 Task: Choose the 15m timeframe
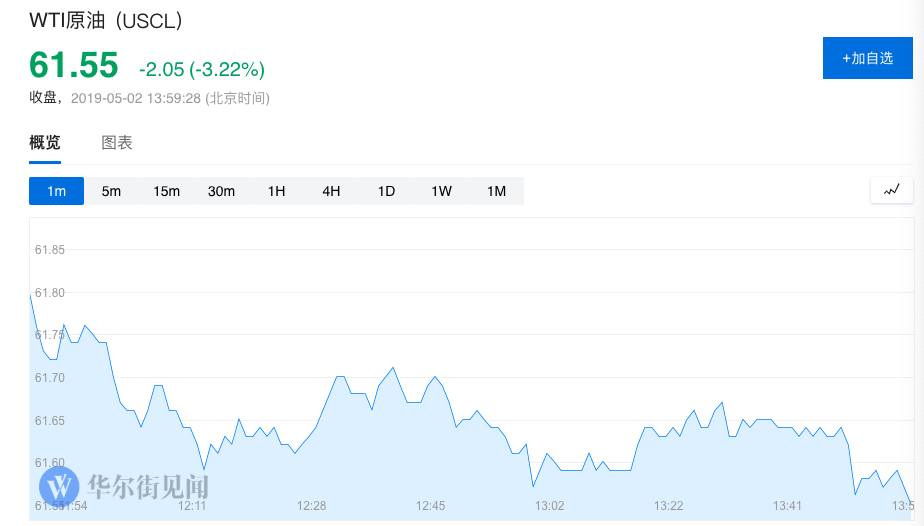(x=166, y=191)
